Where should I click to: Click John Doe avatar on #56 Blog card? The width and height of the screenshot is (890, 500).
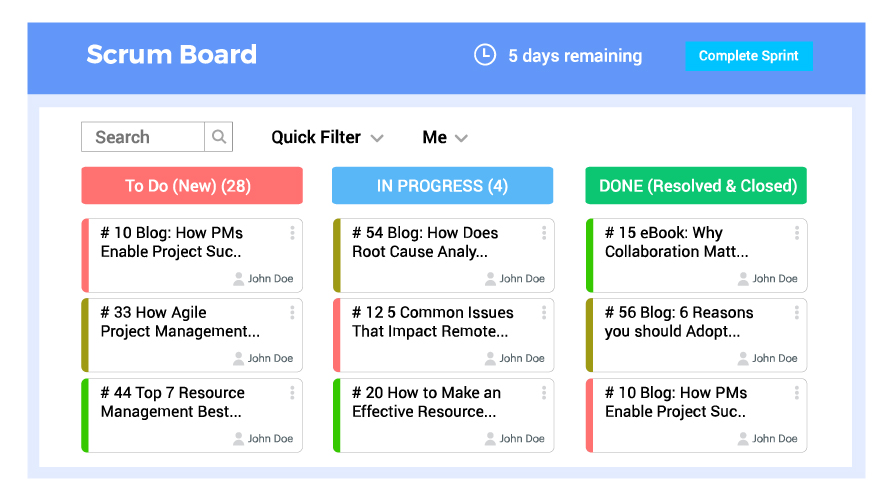(743, 358)
